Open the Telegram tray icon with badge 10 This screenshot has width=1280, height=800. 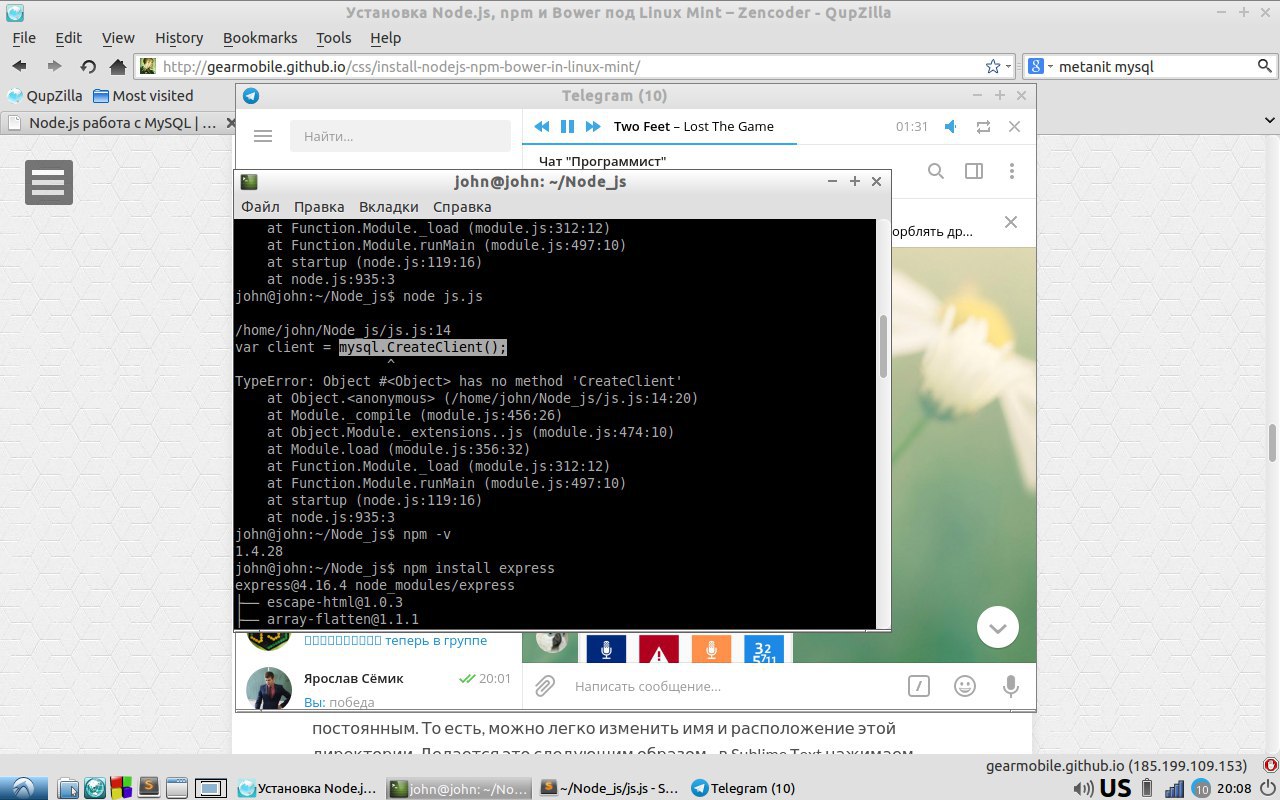(1202, 788)
